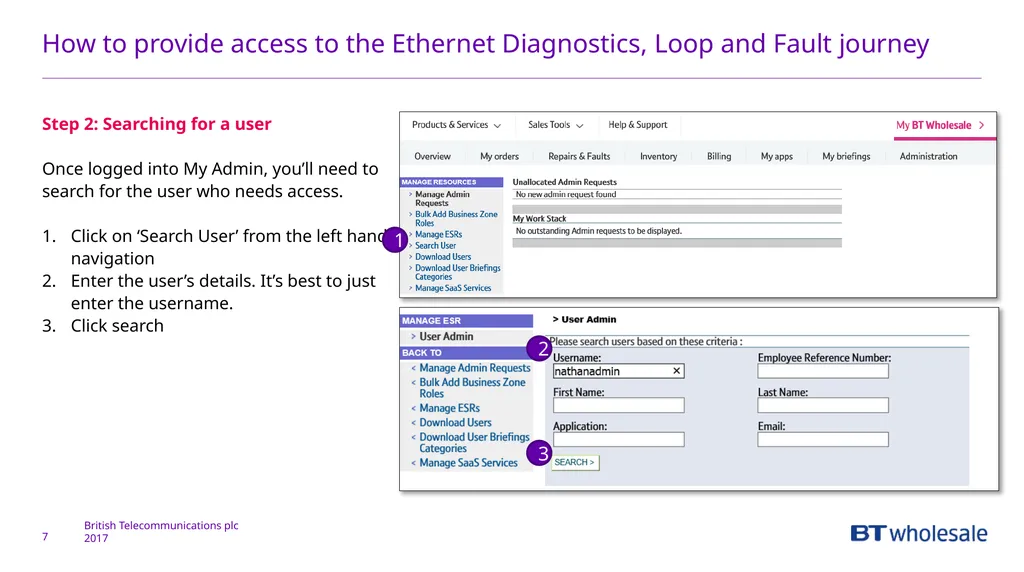This screenshot has height=572, width=1024.
Task: Go back to Bulk Add Business Zone Roles
Action: coord(472,388)
